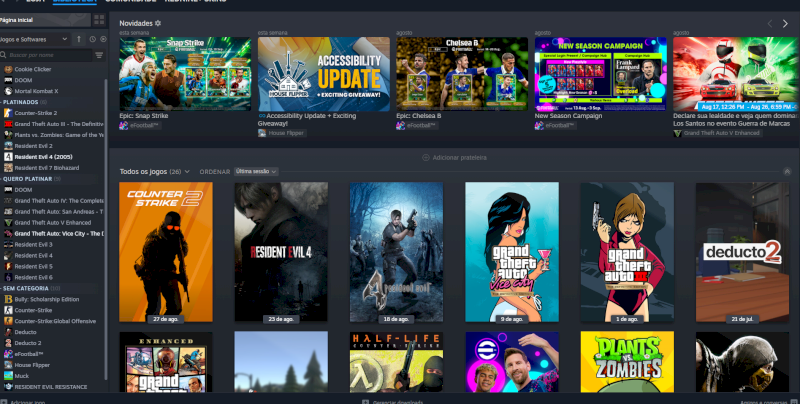Open the GTA racing event news banner
This screenshot has height=404, width=800.
point(736,74)
